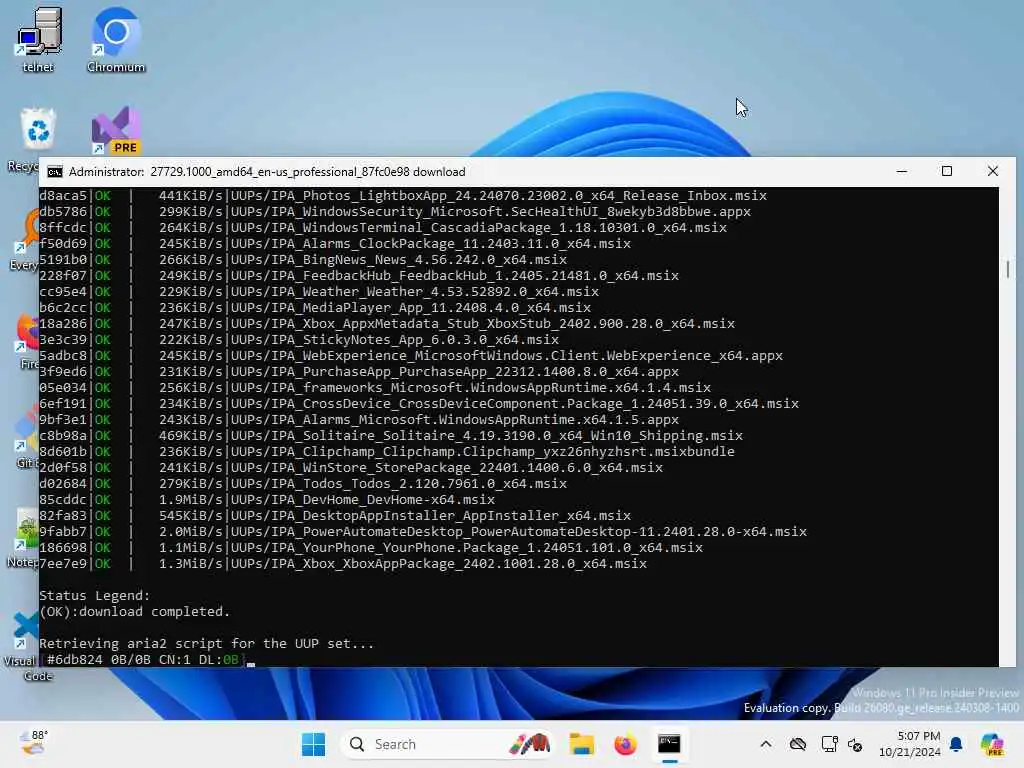Select the DesktopAppInstaller line
The image size is (1024, 768).
click(x=335, y=515)
